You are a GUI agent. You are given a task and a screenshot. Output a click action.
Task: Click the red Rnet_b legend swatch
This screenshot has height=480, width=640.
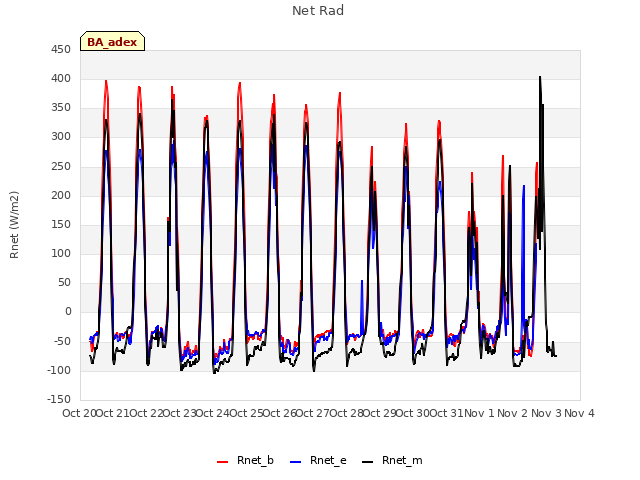coord(222,462)
